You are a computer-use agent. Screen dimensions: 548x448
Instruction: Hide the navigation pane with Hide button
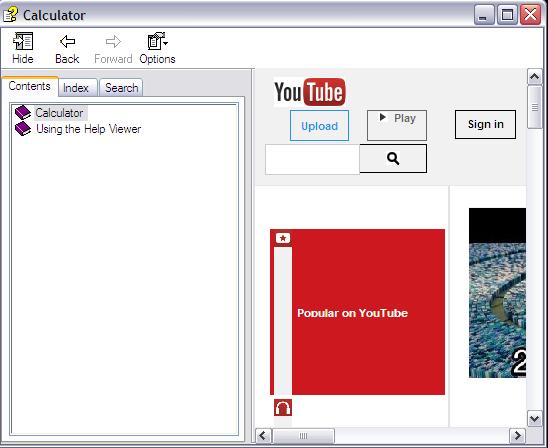tap(23, 48)
